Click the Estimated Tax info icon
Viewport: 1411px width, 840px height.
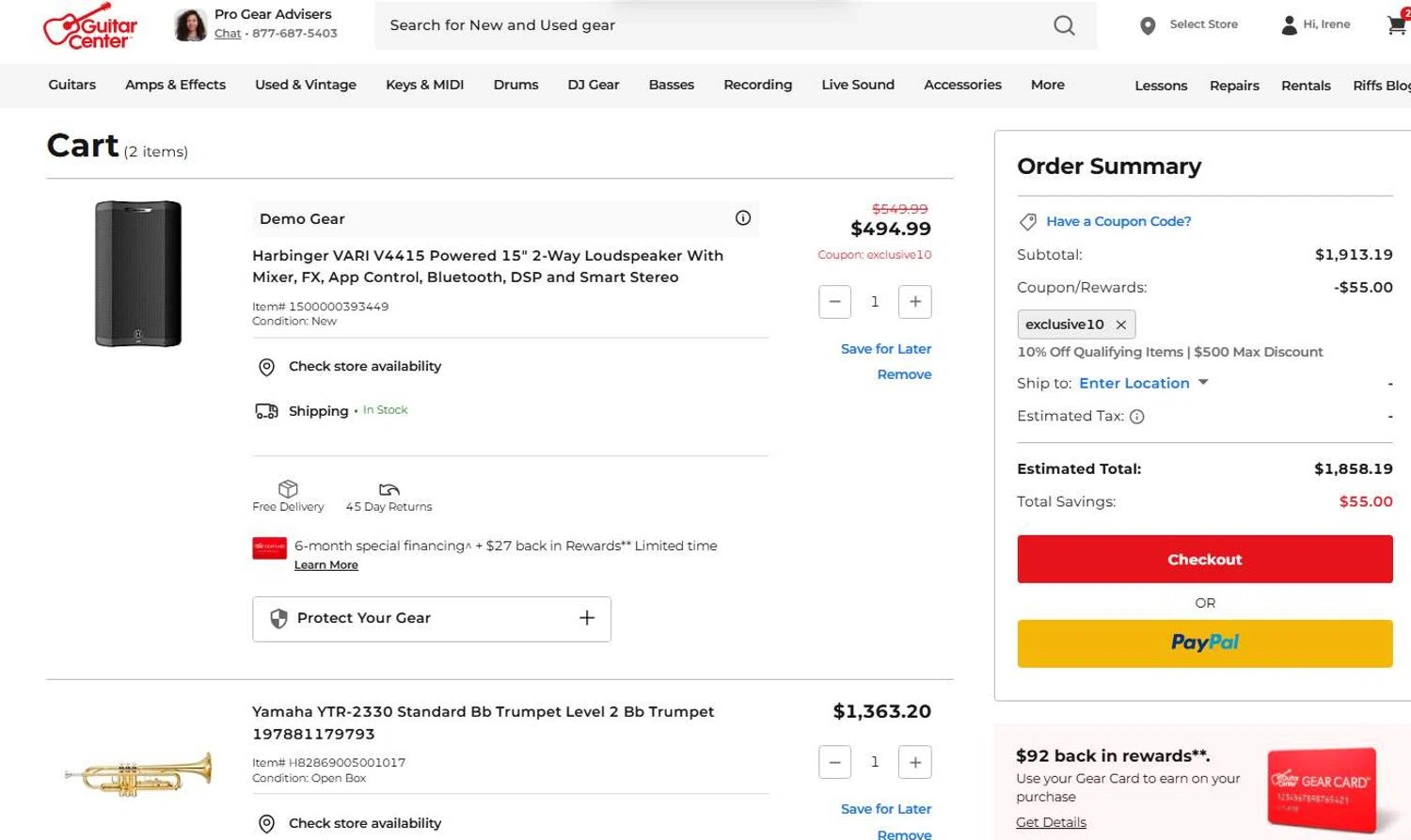click(x=1136, y=417)
